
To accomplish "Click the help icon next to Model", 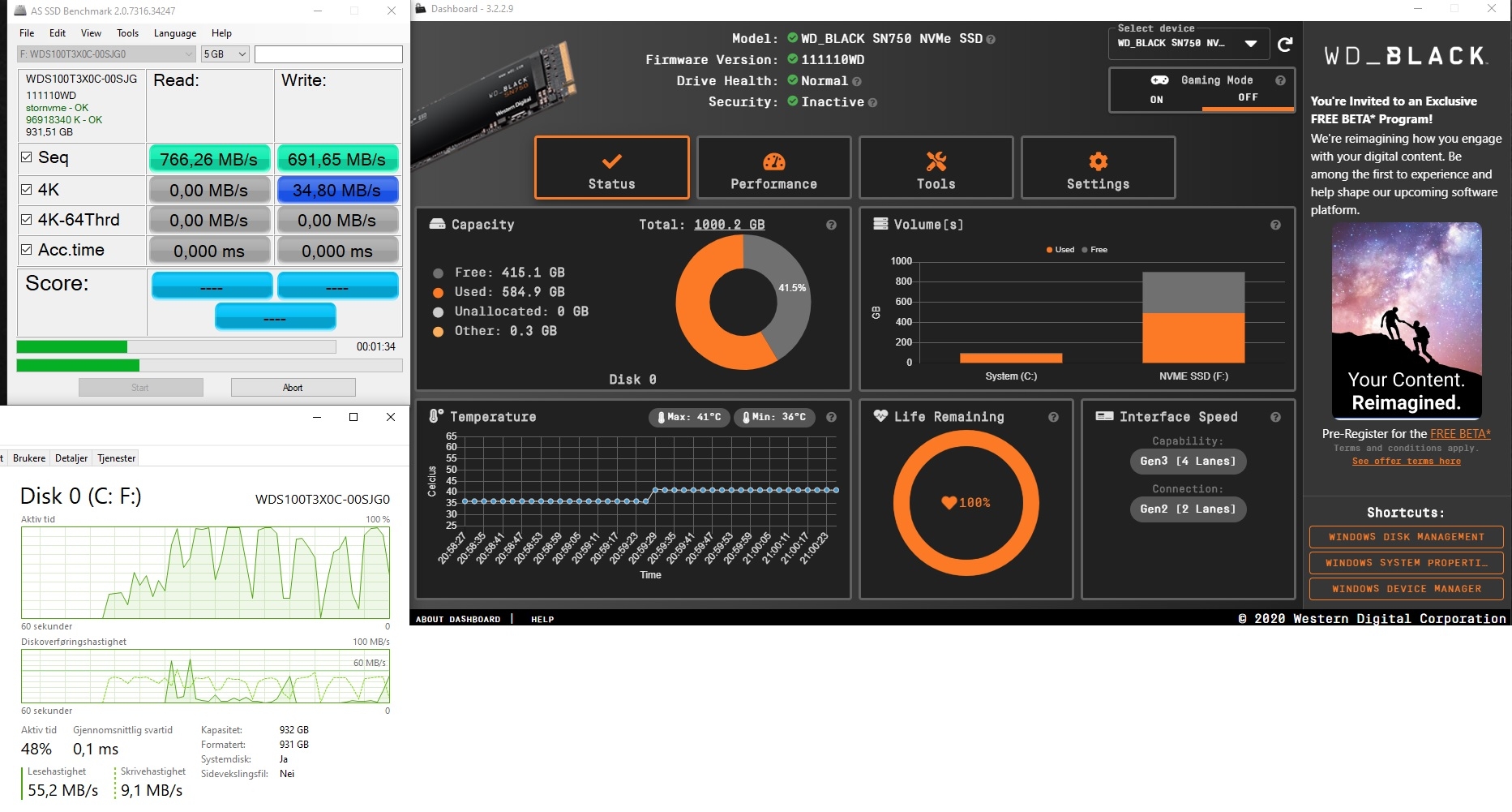I will click(x=991, y=39).
